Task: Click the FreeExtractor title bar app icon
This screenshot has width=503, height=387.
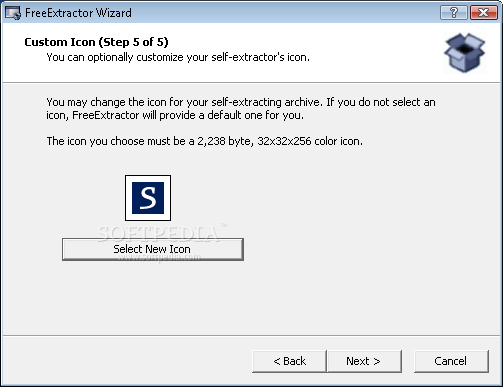Action: click(13, 13)
